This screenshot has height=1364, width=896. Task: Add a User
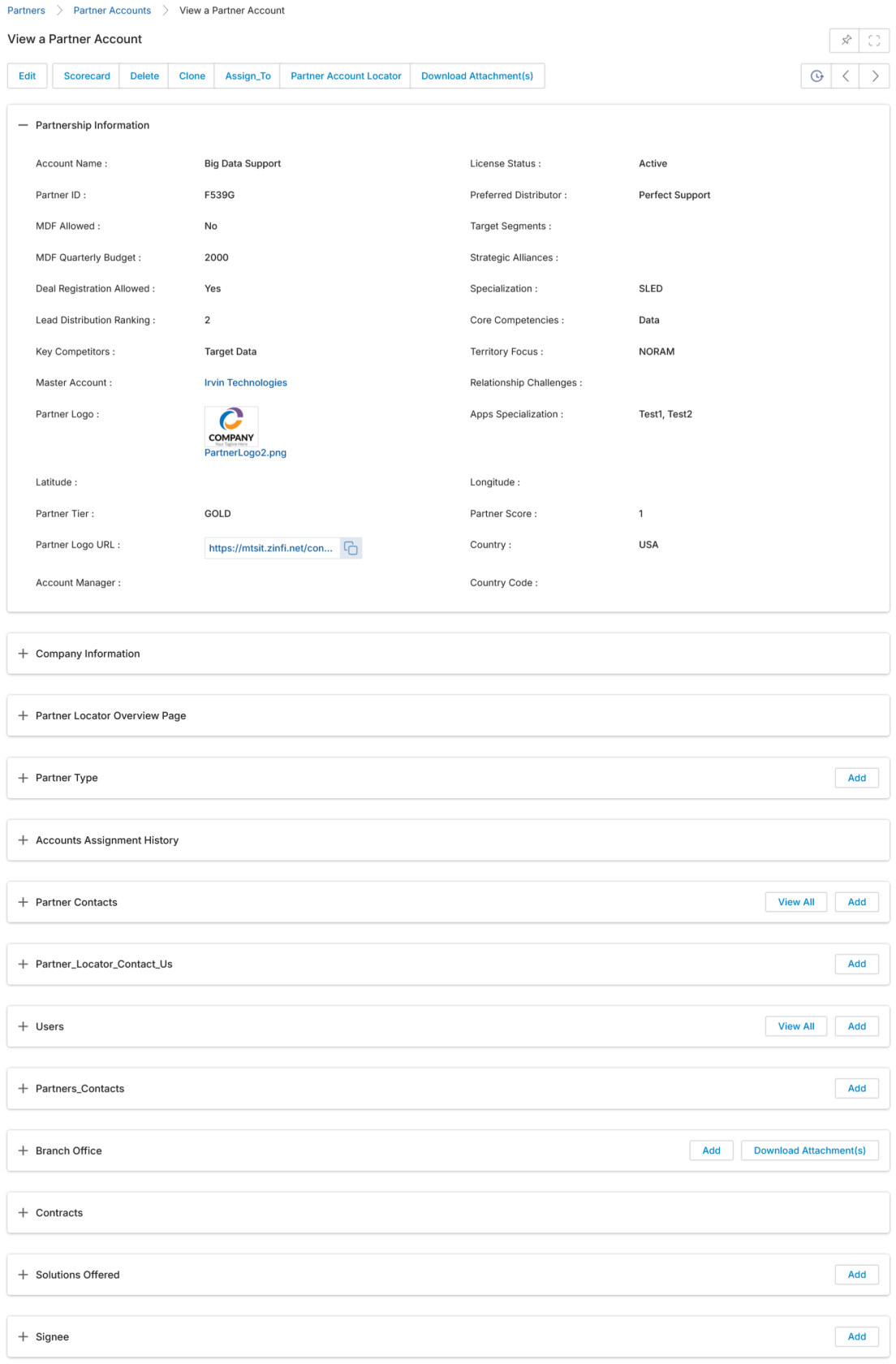(857, 1026)
